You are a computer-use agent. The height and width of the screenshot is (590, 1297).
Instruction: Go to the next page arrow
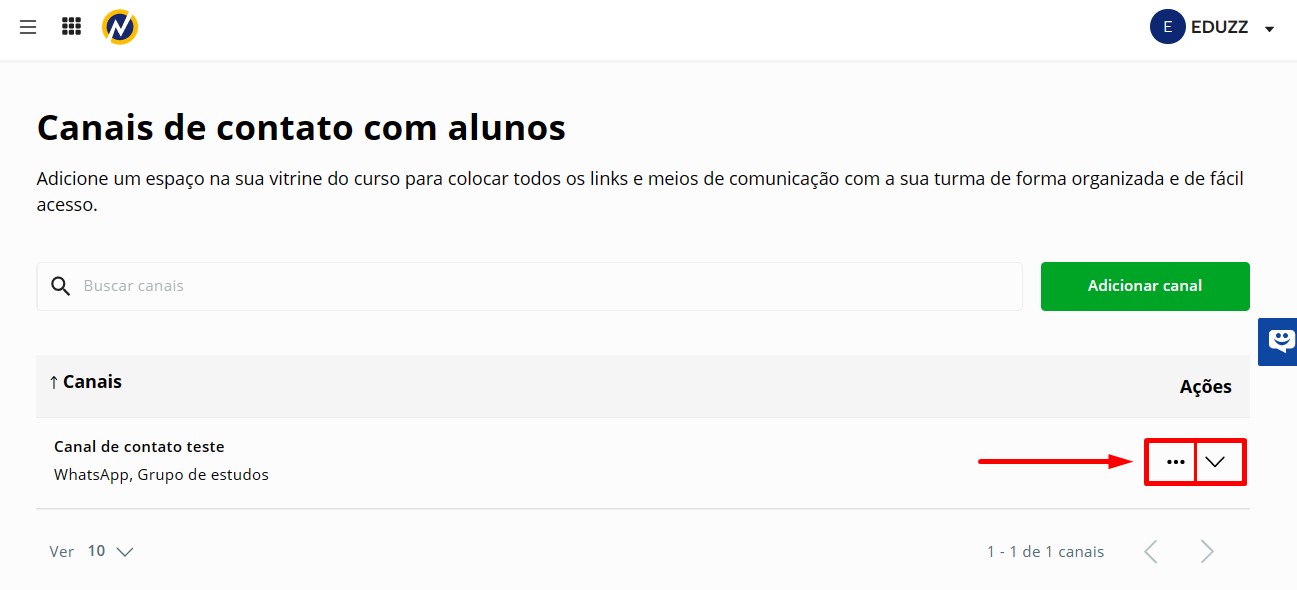1207,551
